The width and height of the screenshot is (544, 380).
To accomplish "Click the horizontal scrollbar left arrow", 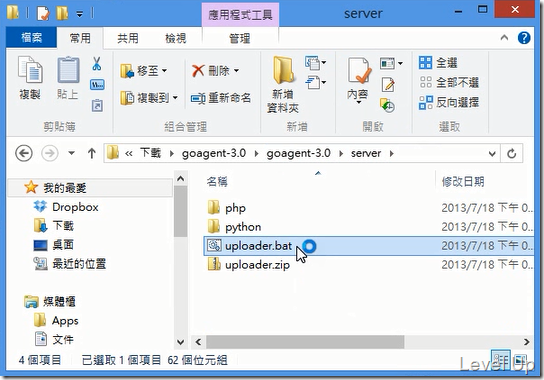I will (198, 342).
